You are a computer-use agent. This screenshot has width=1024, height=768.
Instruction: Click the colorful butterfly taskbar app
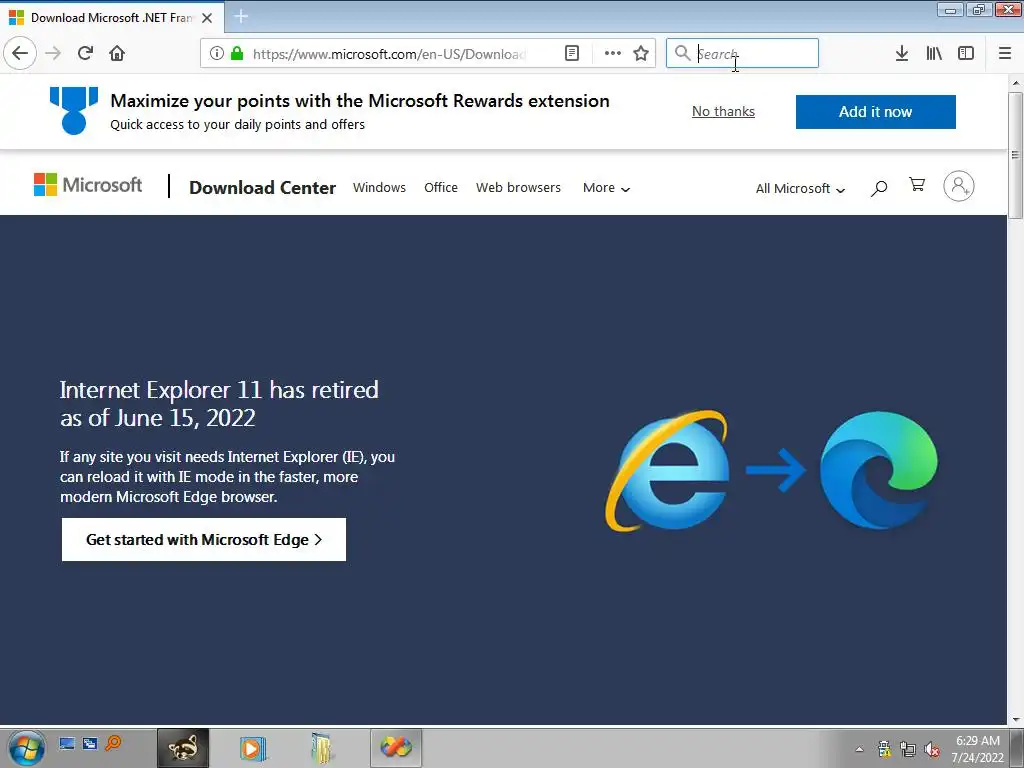(x=396, y=748)
